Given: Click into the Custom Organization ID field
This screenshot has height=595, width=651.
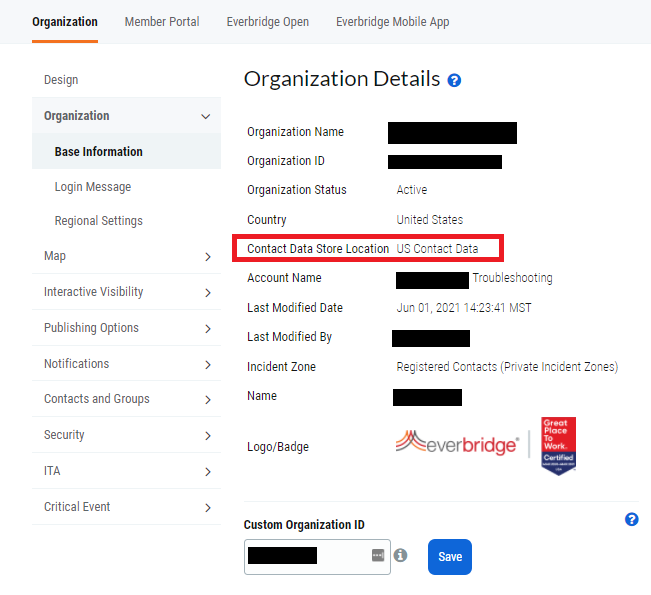Looking at the screenshot, I should click(x=317, y=557).
